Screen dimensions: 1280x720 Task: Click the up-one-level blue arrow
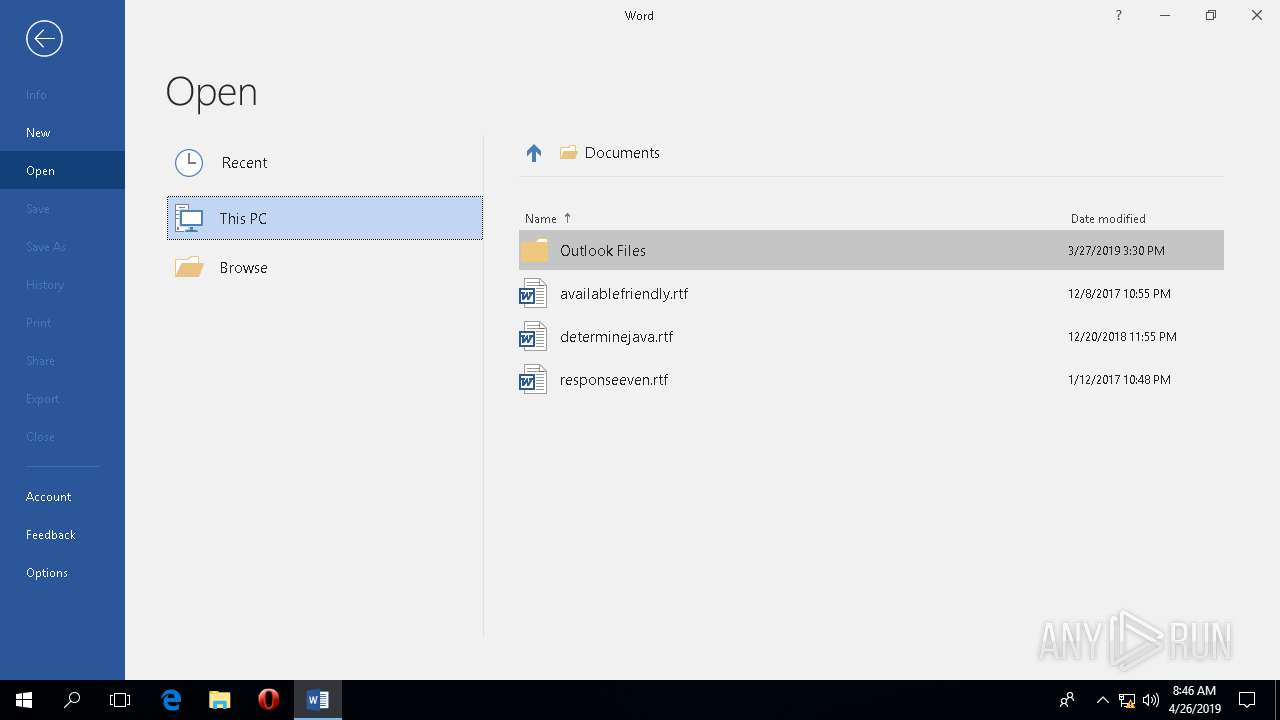(x=534, y=153)
